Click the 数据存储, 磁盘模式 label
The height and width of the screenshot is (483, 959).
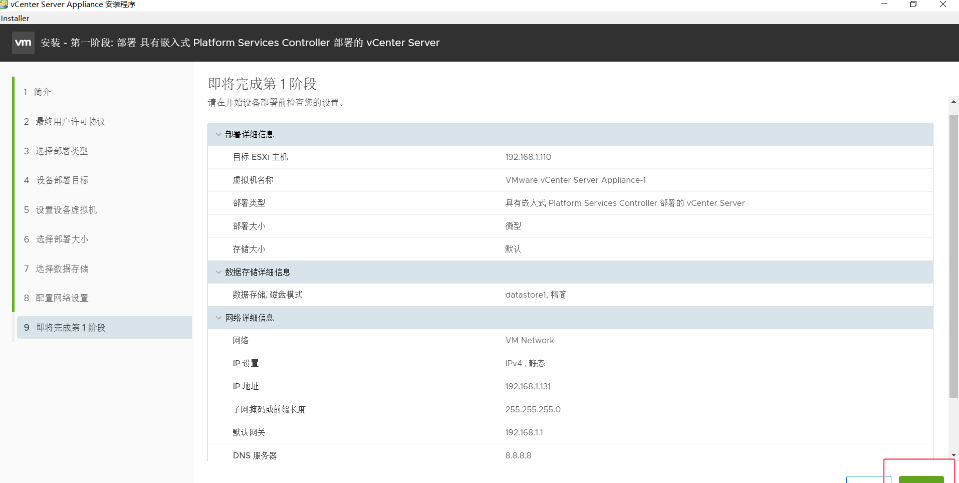coord(267,295)
